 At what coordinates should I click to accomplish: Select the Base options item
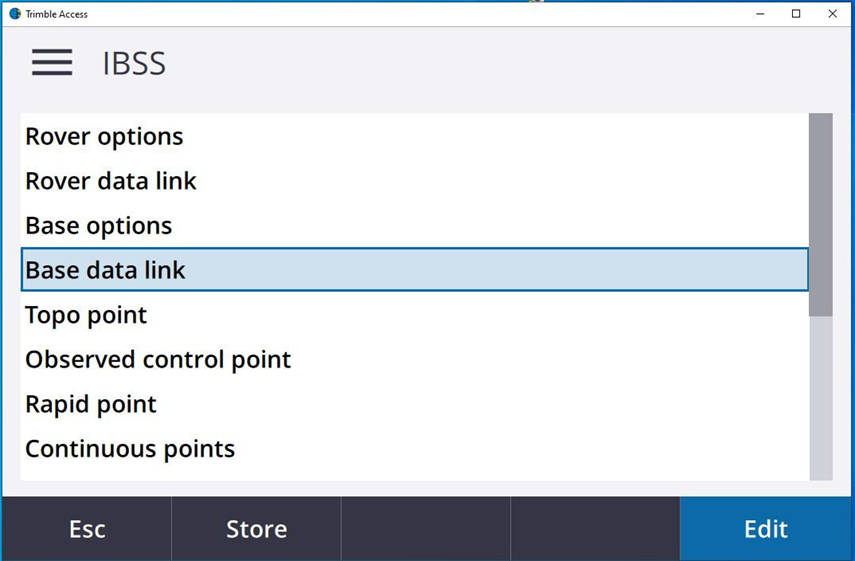coord(99,226)
